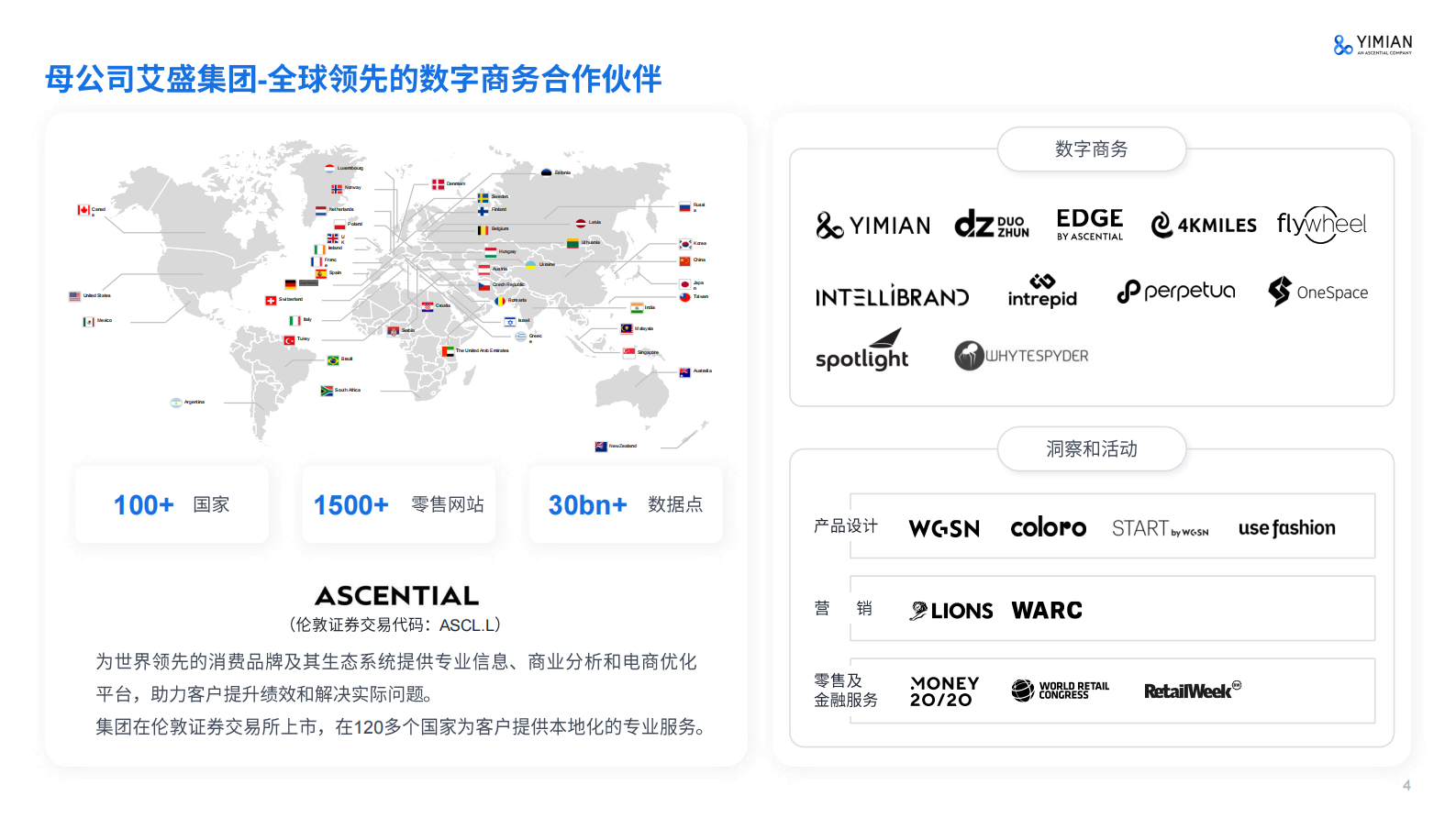Select the flywheel logo

coord(1321,225)
